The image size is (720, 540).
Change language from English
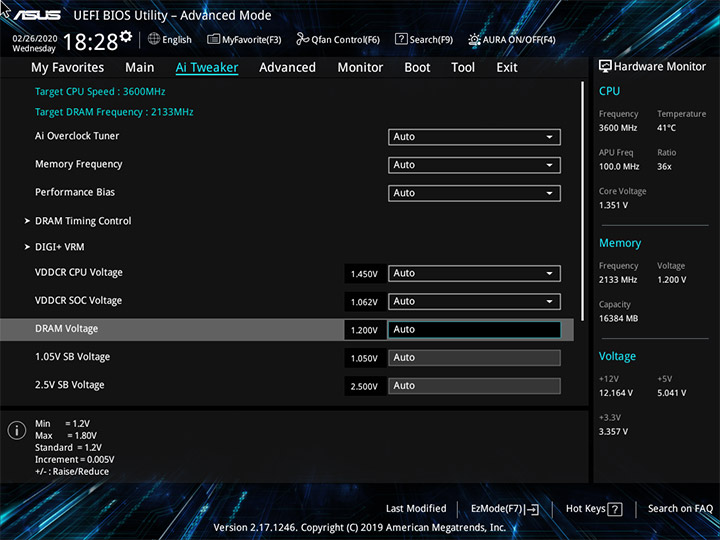tap(170, 39)
